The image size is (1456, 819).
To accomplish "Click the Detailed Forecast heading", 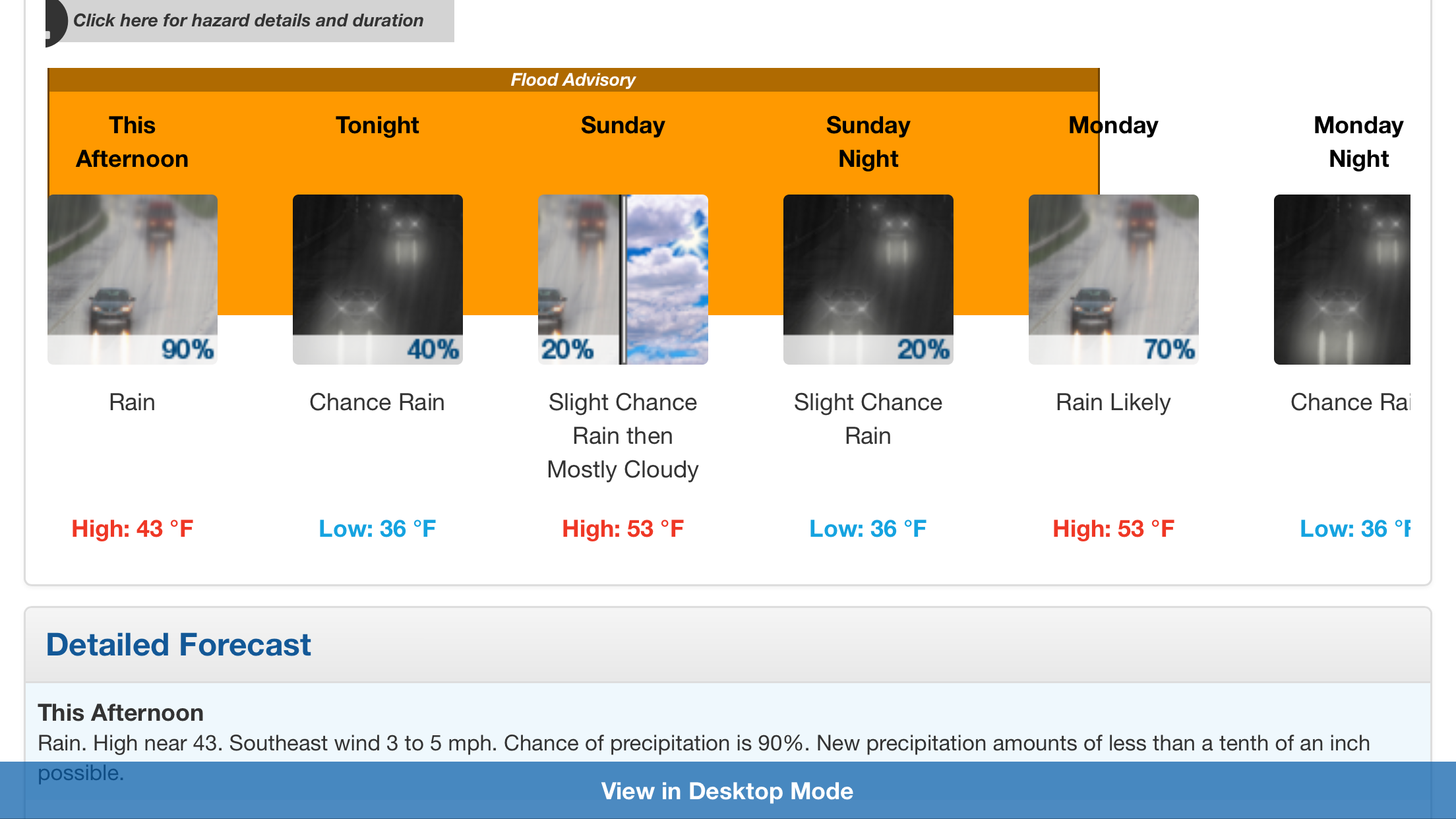I will coord(178,644).
